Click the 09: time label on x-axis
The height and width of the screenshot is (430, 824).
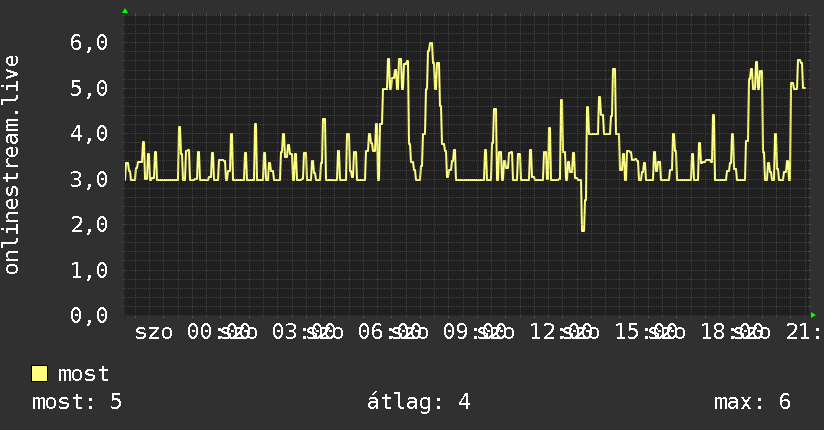pos(459,332)
